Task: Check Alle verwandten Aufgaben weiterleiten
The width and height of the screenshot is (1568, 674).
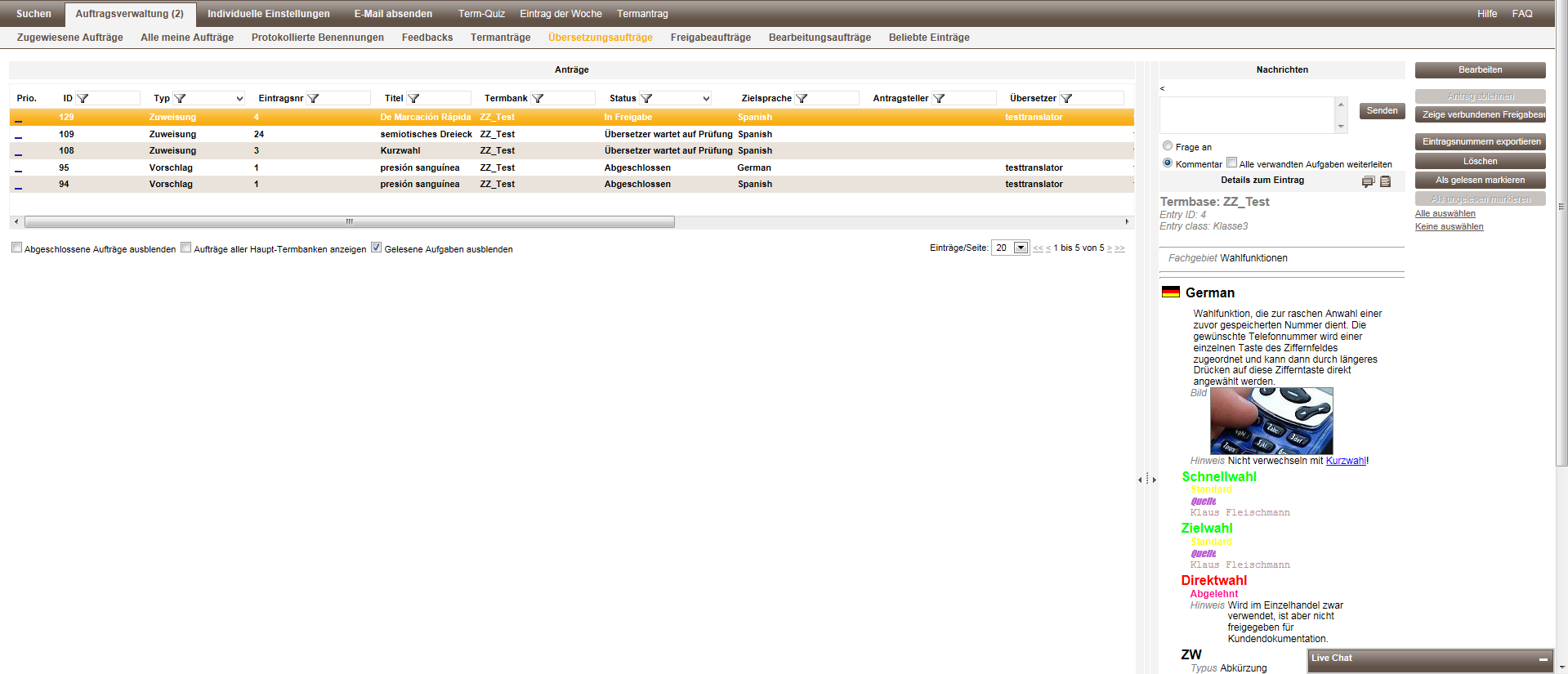Action: [1231, 162]
